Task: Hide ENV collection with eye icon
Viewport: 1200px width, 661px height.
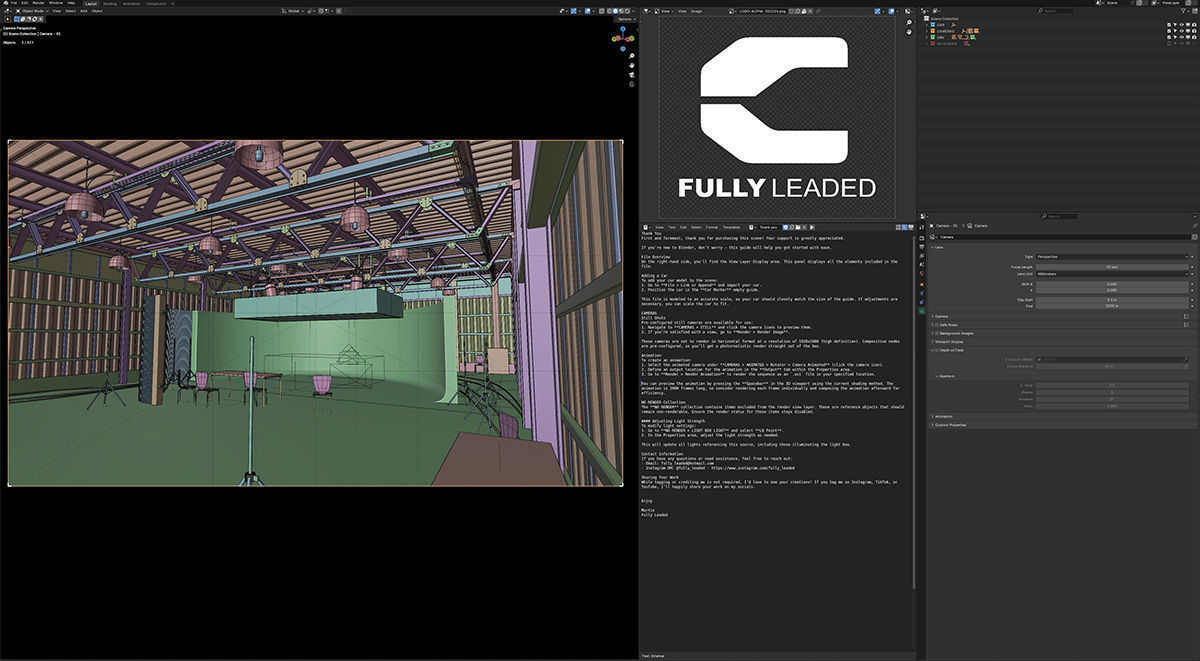Action: 1181,37
